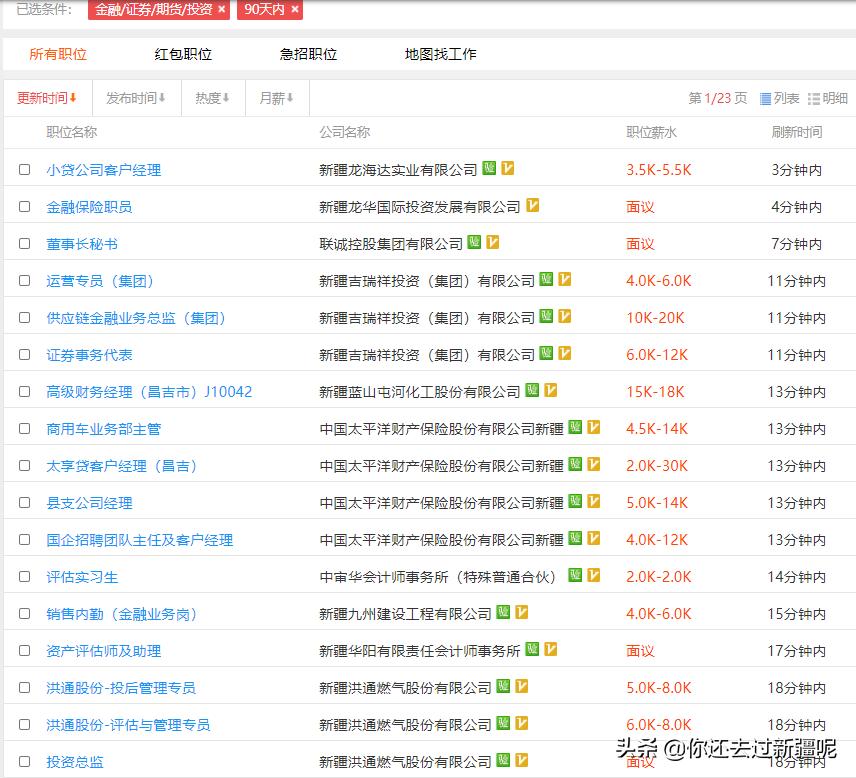Tick the checkbox beside 投资总监

click(25, 761)
